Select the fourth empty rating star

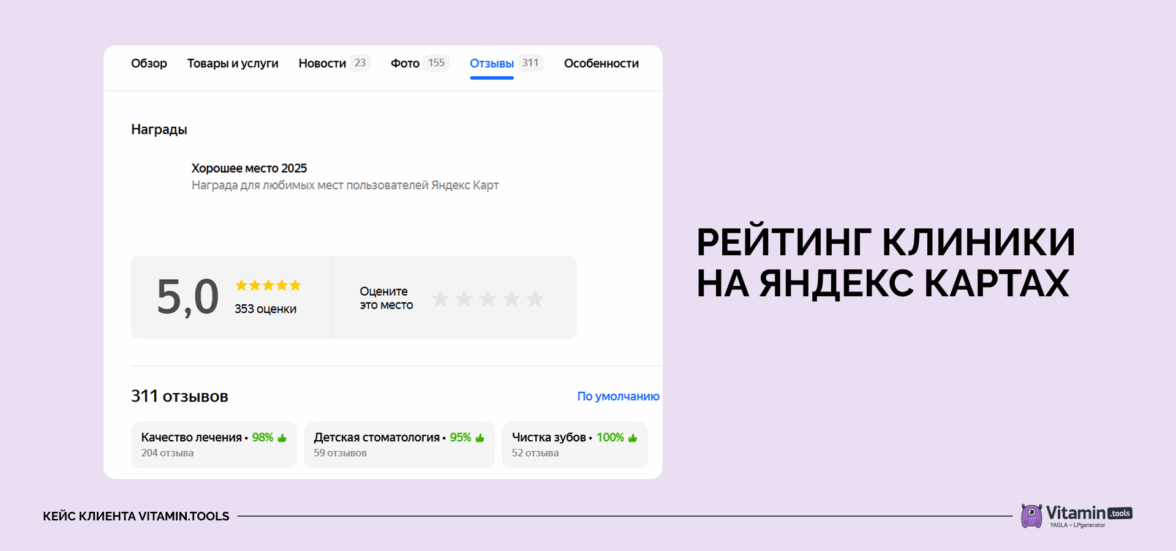(x=511, y=299)
